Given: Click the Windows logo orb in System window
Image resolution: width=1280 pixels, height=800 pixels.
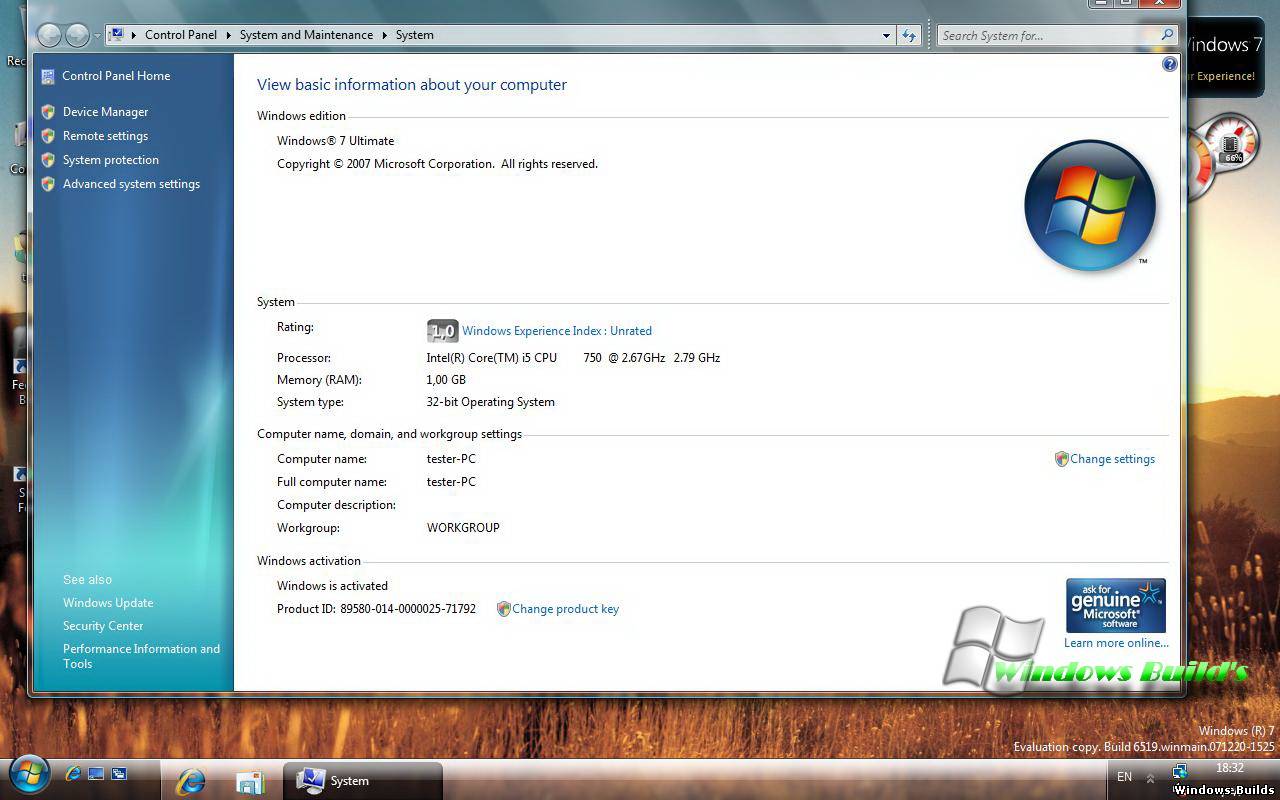Looking at the screenshot, I should 1090,205.
